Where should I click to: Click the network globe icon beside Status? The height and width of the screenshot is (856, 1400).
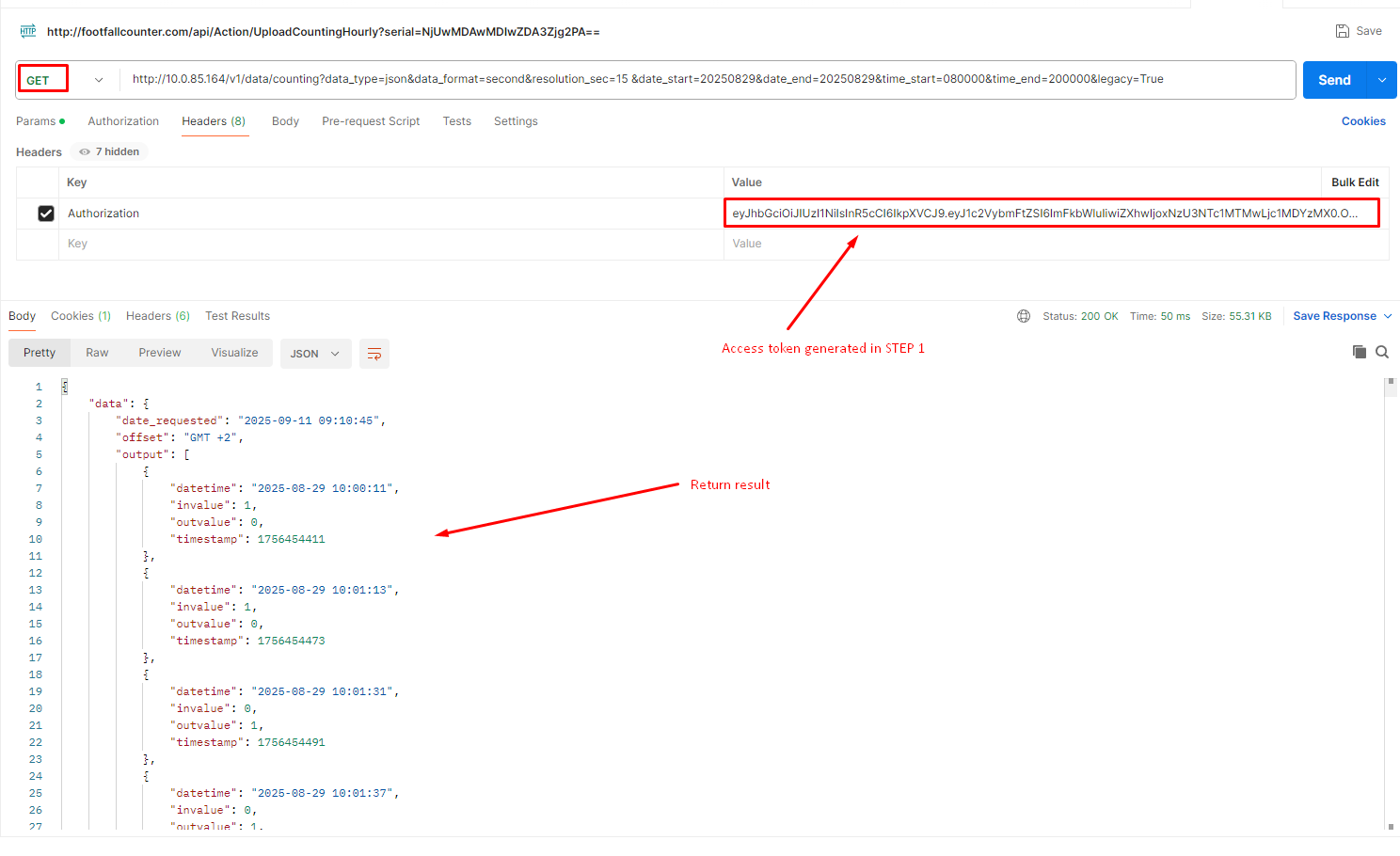tap(1024, 316)
